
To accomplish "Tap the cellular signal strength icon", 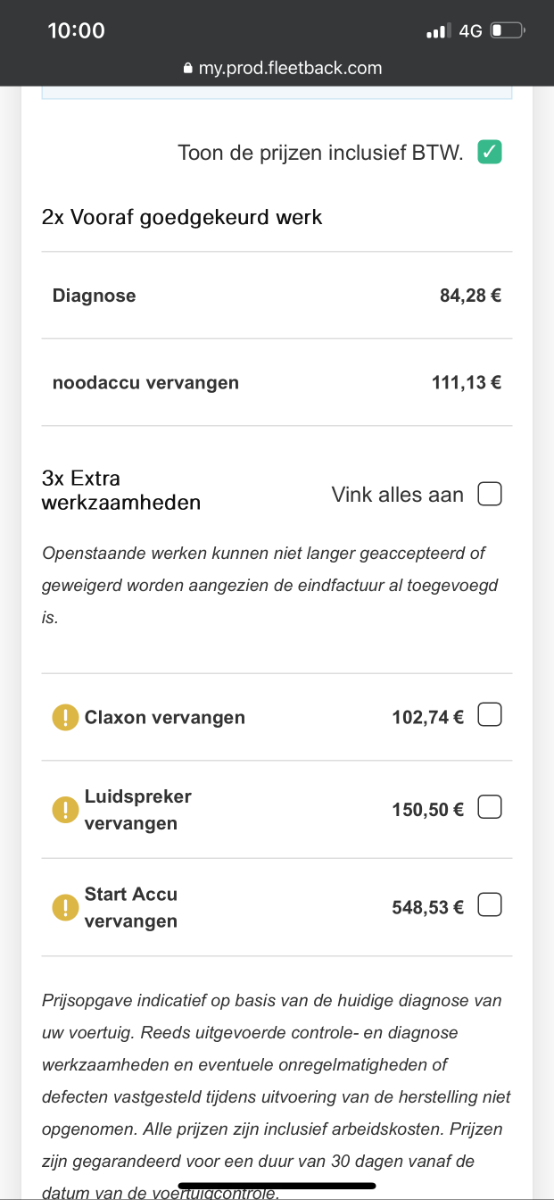I will point(438,32).
